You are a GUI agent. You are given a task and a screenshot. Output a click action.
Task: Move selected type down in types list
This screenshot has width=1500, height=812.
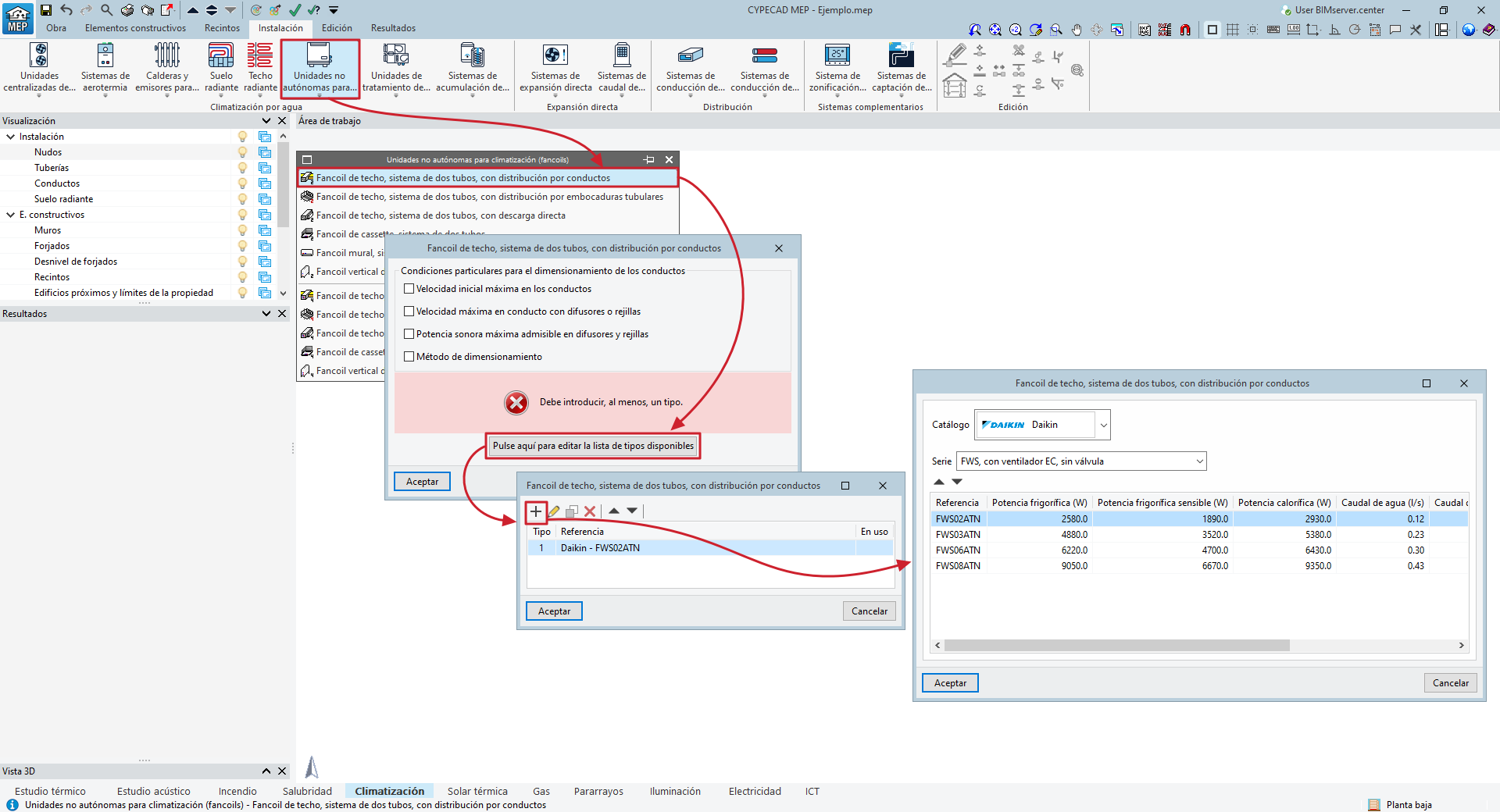(632, 511)
